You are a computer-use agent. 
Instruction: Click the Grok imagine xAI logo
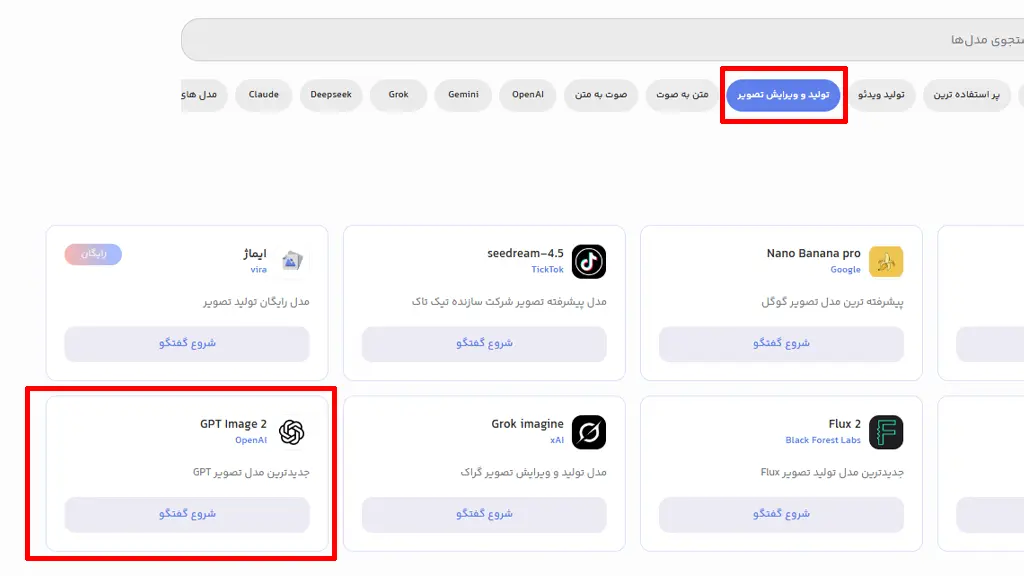(x=588, y=432)
